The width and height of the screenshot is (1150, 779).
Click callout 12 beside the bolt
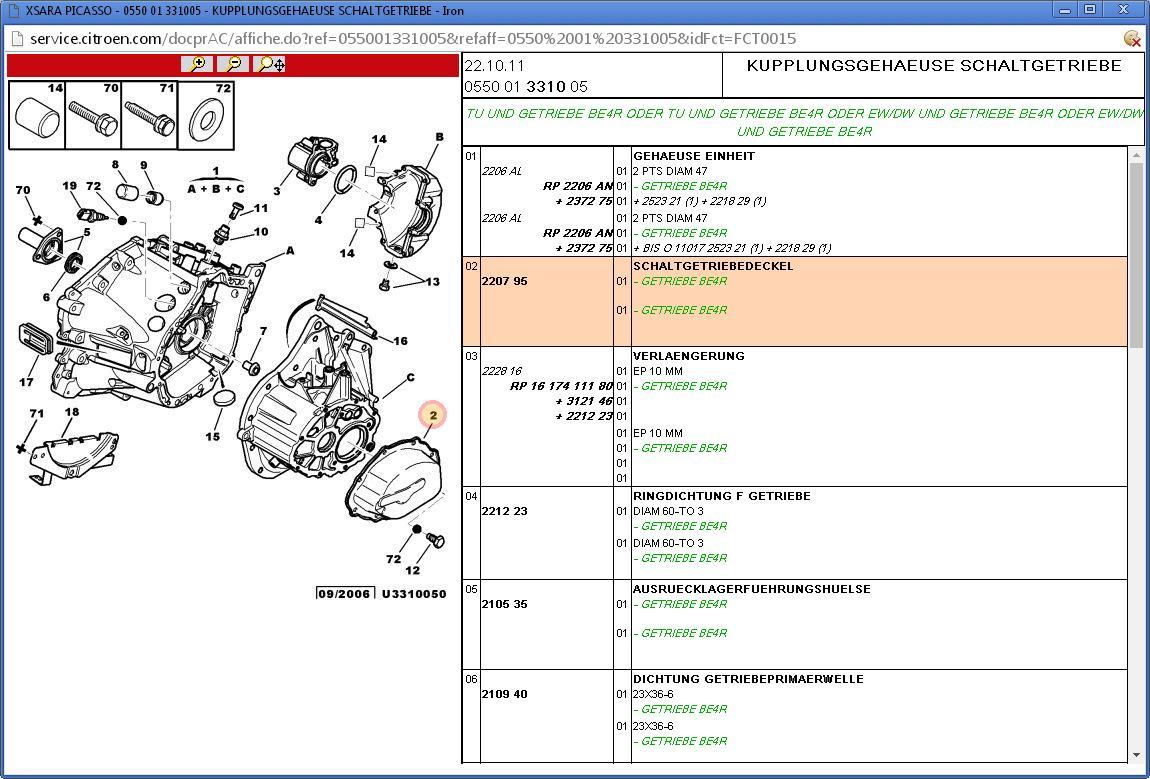(413, 570)
